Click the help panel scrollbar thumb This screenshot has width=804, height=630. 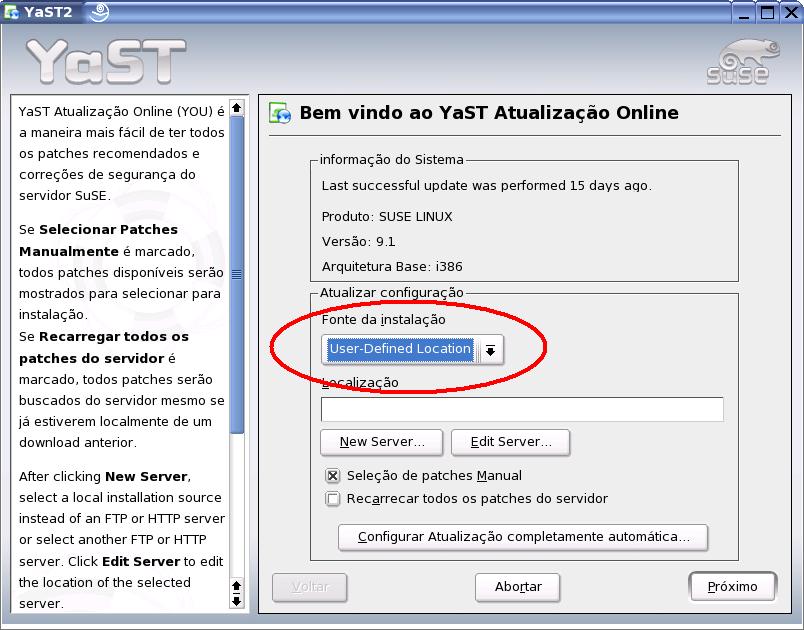(x=236, y=275)
